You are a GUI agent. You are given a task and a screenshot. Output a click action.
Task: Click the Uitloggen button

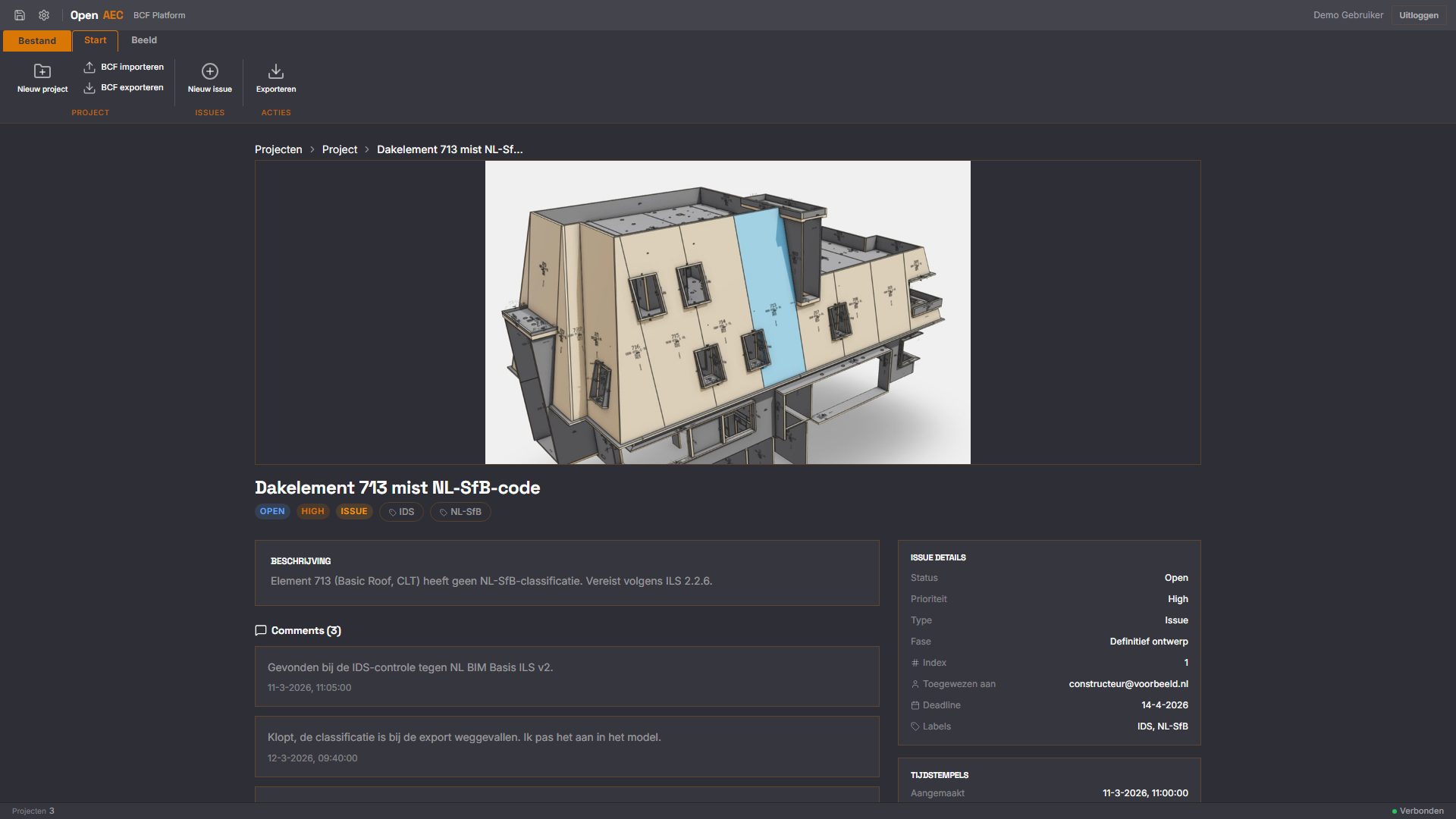(x=1419, y=15)
